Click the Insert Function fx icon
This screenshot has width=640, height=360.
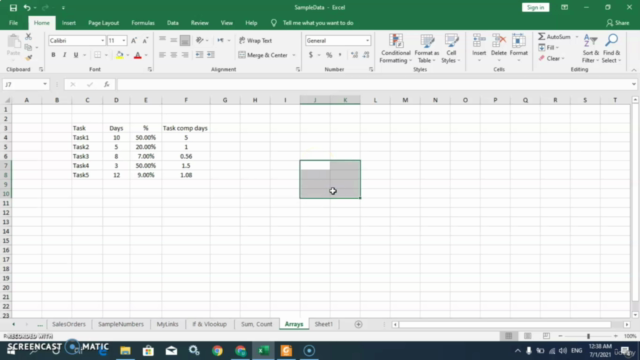pyautogui.click(x=107, y=84)
